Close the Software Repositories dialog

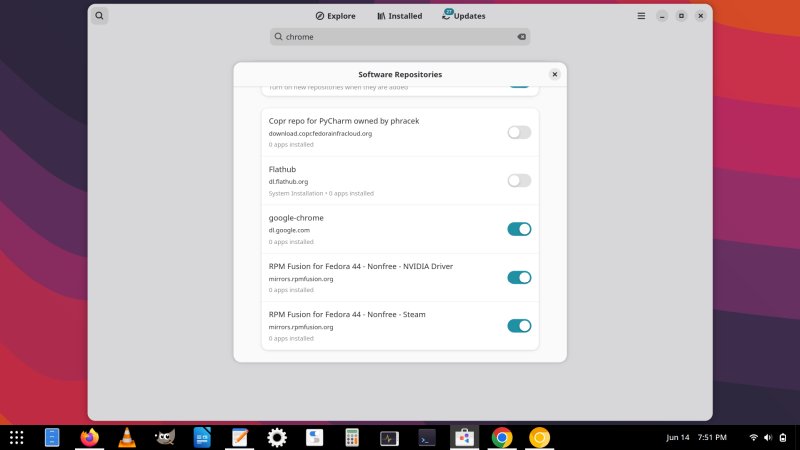(555, 74)
